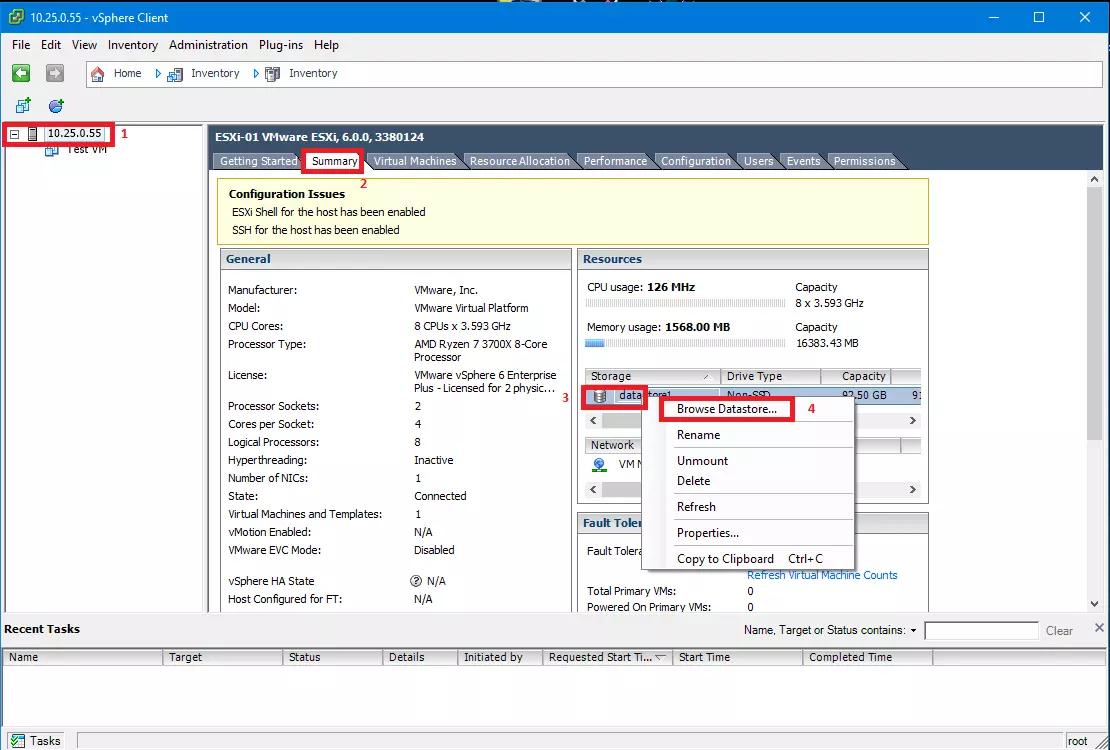Click the host server icon for 10.25.0.55

(32, 133)
